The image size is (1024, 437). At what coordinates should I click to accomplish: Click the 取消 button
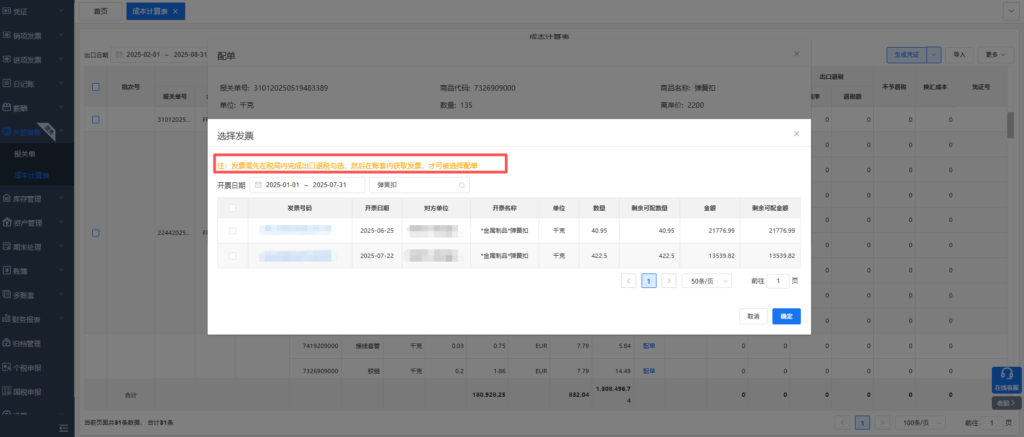coord(753,316)
